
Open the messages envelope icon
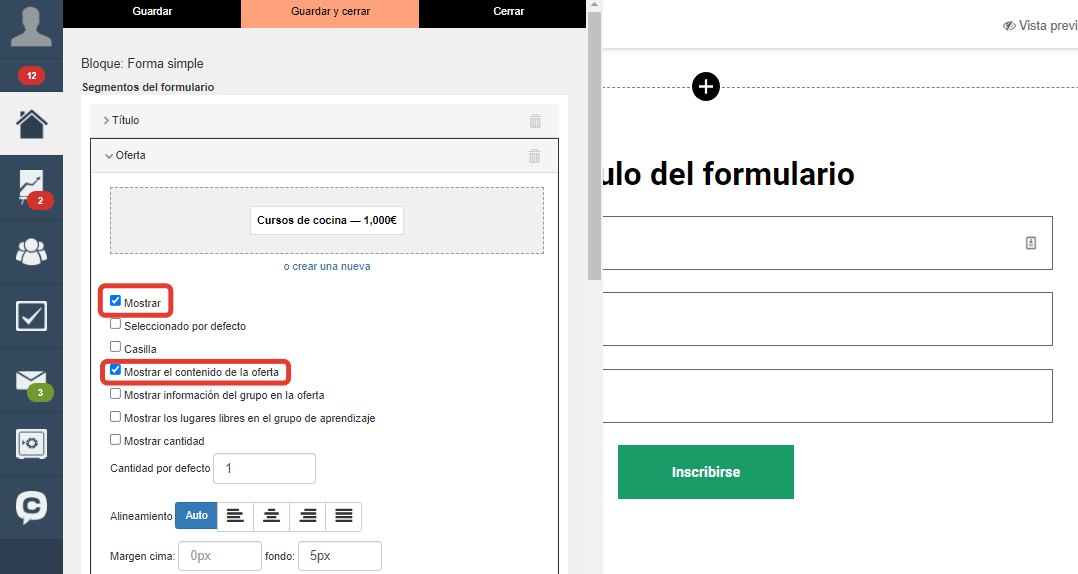(x=32, y=380)
